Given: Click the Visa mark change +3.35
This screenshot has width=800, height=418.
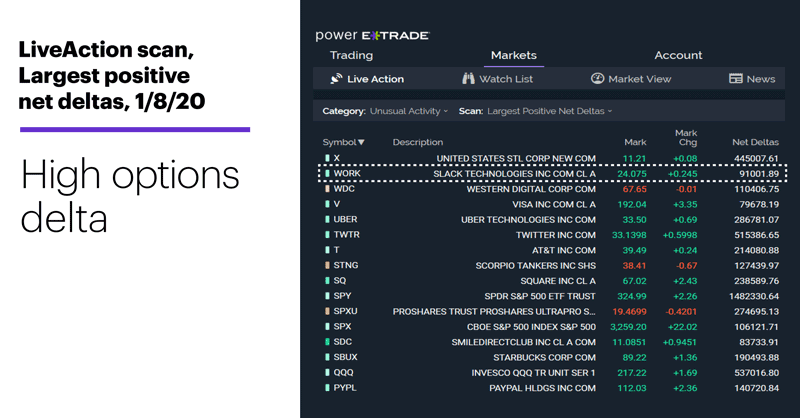Looking at the screenshot, I should click(x=685, y=205).
